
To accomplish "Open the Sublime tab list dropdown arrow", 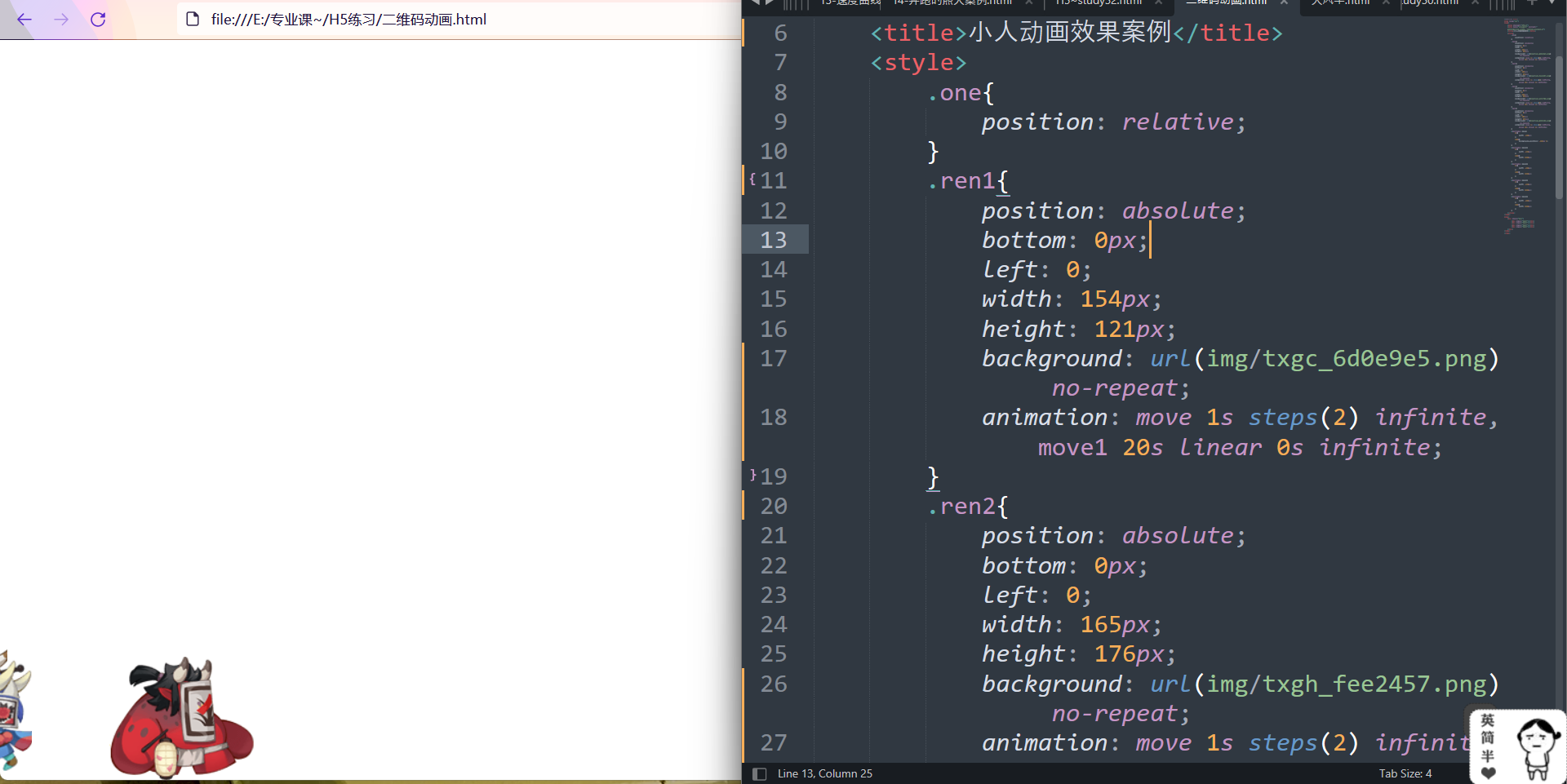I will [1551, 3].
